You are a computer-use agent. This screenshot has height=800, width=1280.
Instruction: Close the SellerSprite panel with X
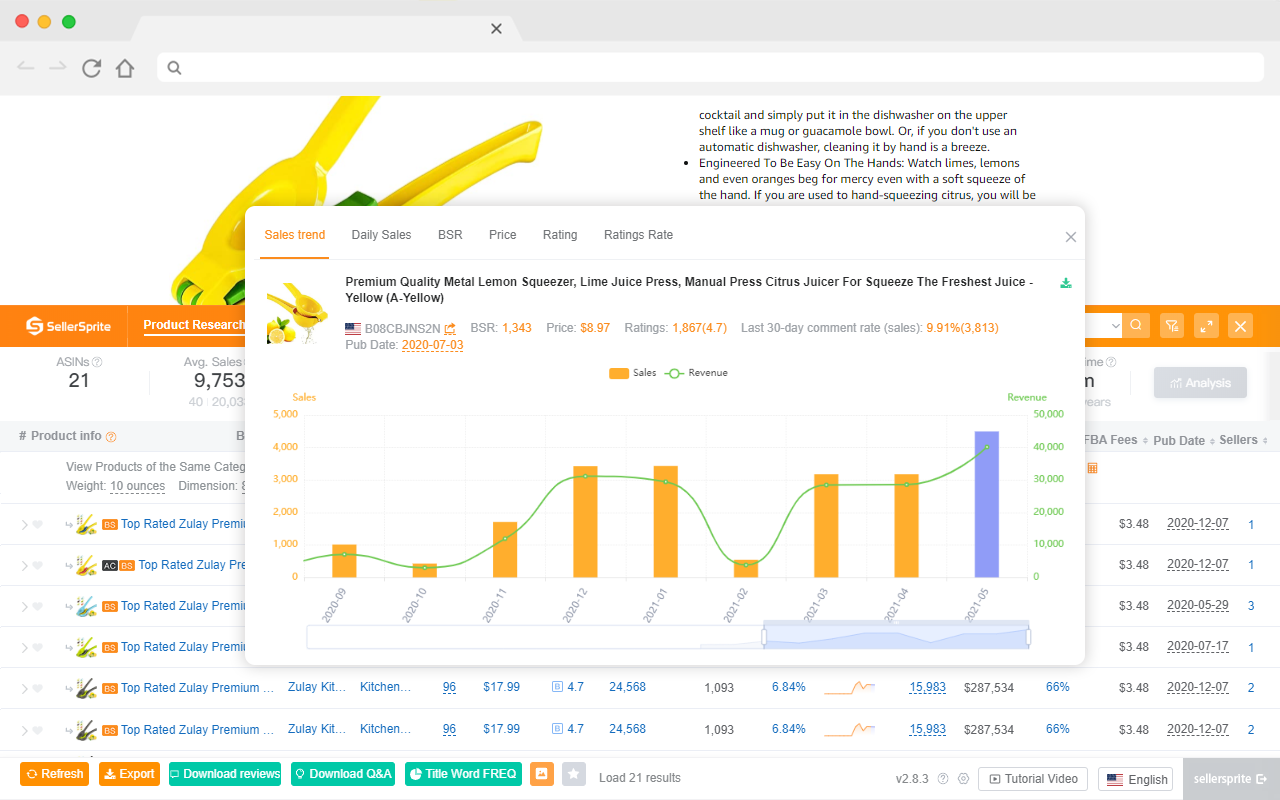coord(1240,325)
